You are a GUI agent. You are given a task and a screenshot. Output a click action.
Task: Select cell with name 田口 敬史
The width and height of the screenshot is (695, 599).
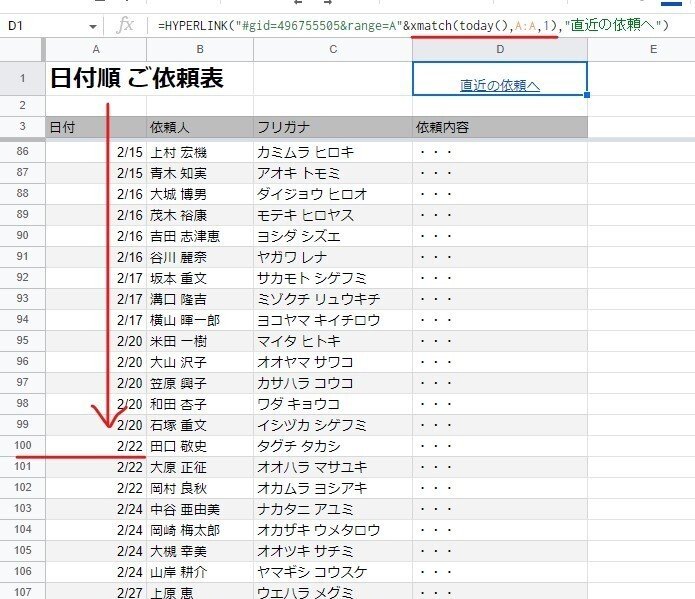200,446
